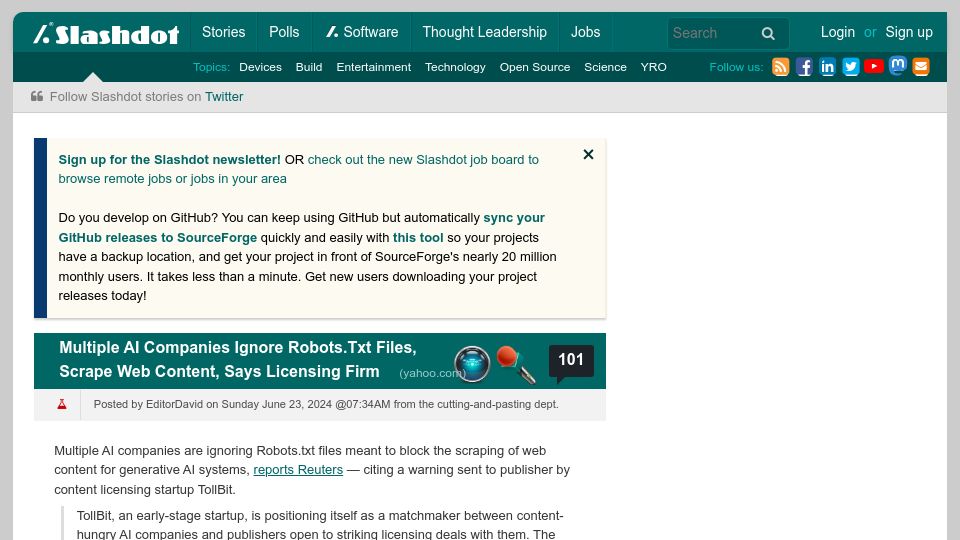Click the 'this tool' link

(x=418, y=238)
